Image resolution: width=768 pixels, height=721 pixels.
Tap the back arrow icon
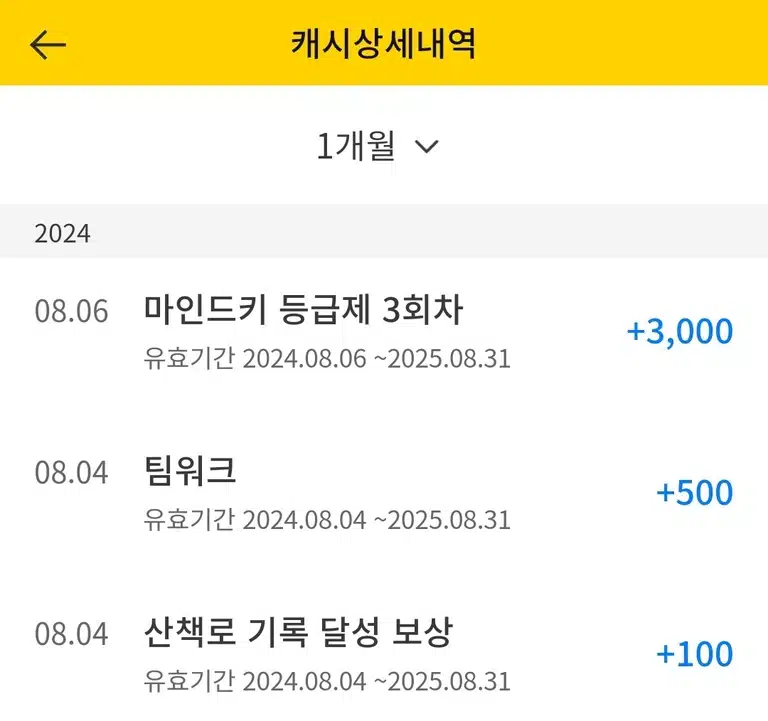point(48,45)
